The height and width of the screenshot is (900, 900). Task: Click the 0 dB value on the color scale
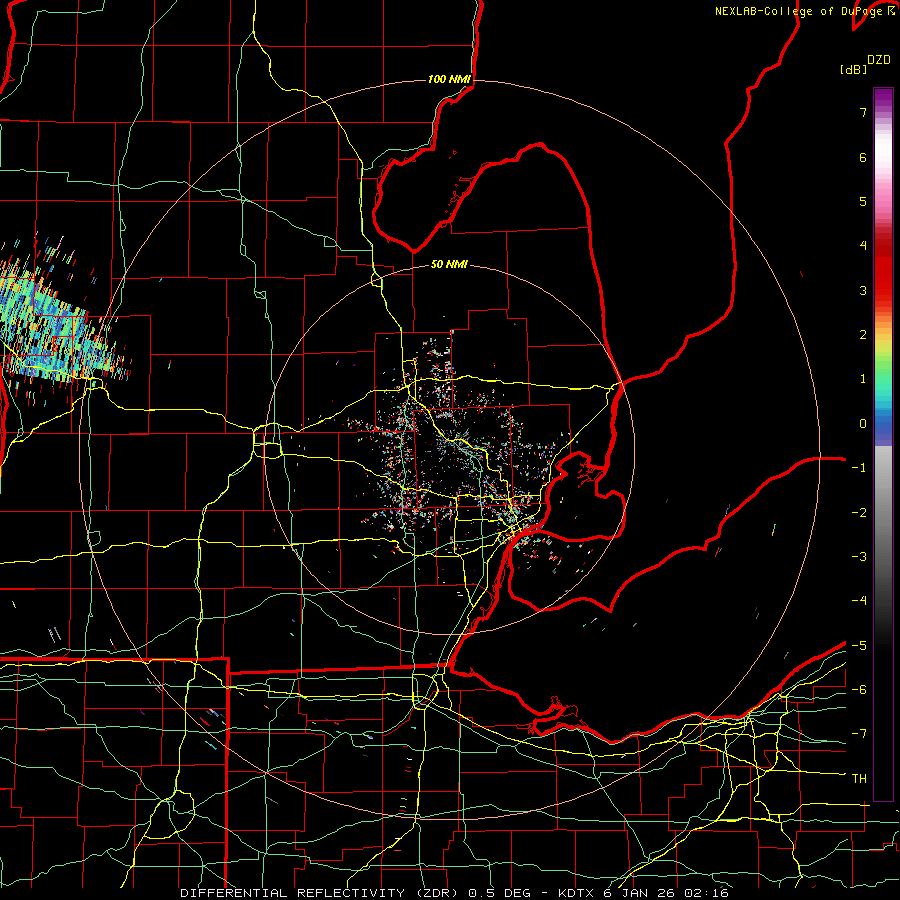click(863, 424)
